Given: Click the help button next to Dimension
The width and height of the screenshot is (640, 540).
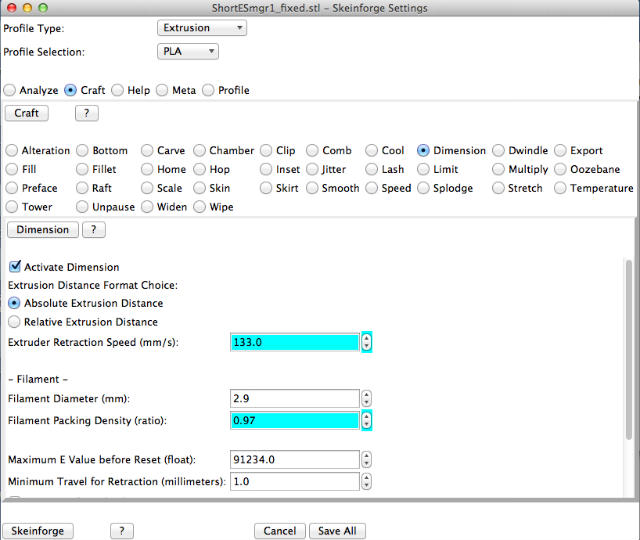Looking at the screenshot, I should (94, 230).
